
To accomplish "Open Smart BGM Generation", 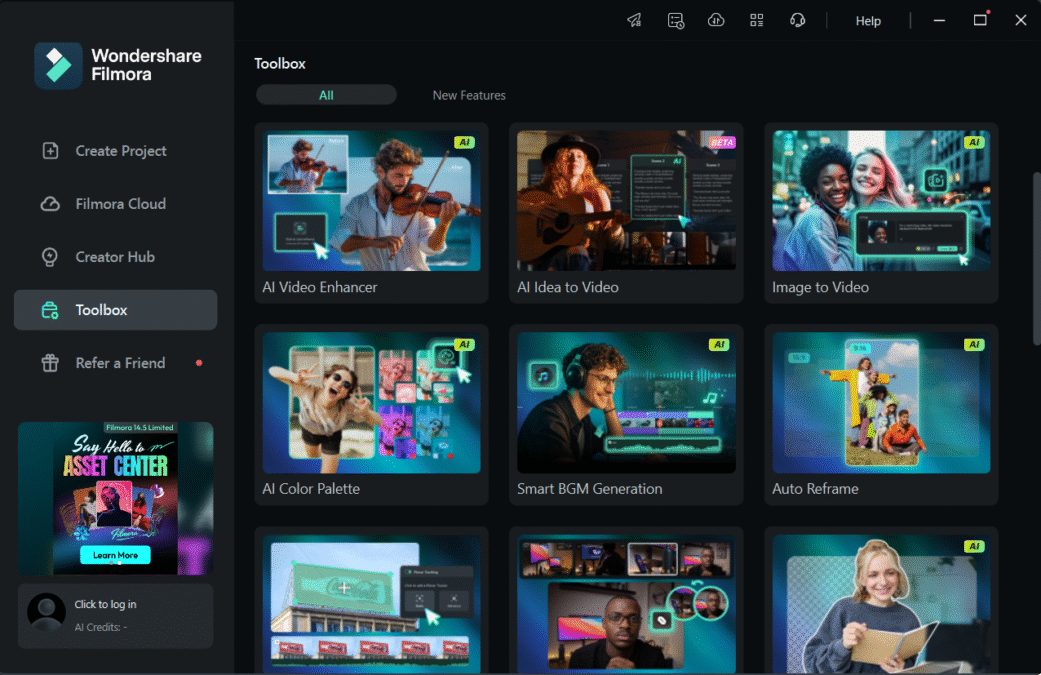I will point(626,415).
